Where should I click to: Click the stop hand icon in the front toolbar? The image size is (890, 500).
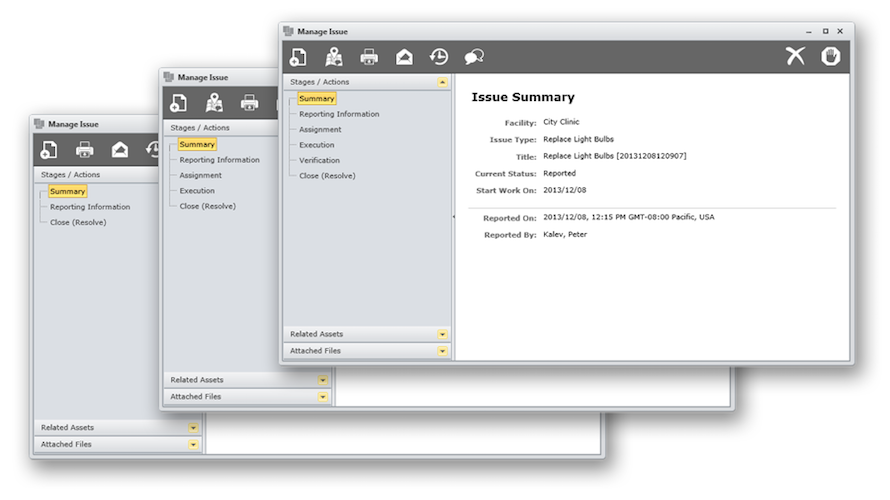(830, 57)
